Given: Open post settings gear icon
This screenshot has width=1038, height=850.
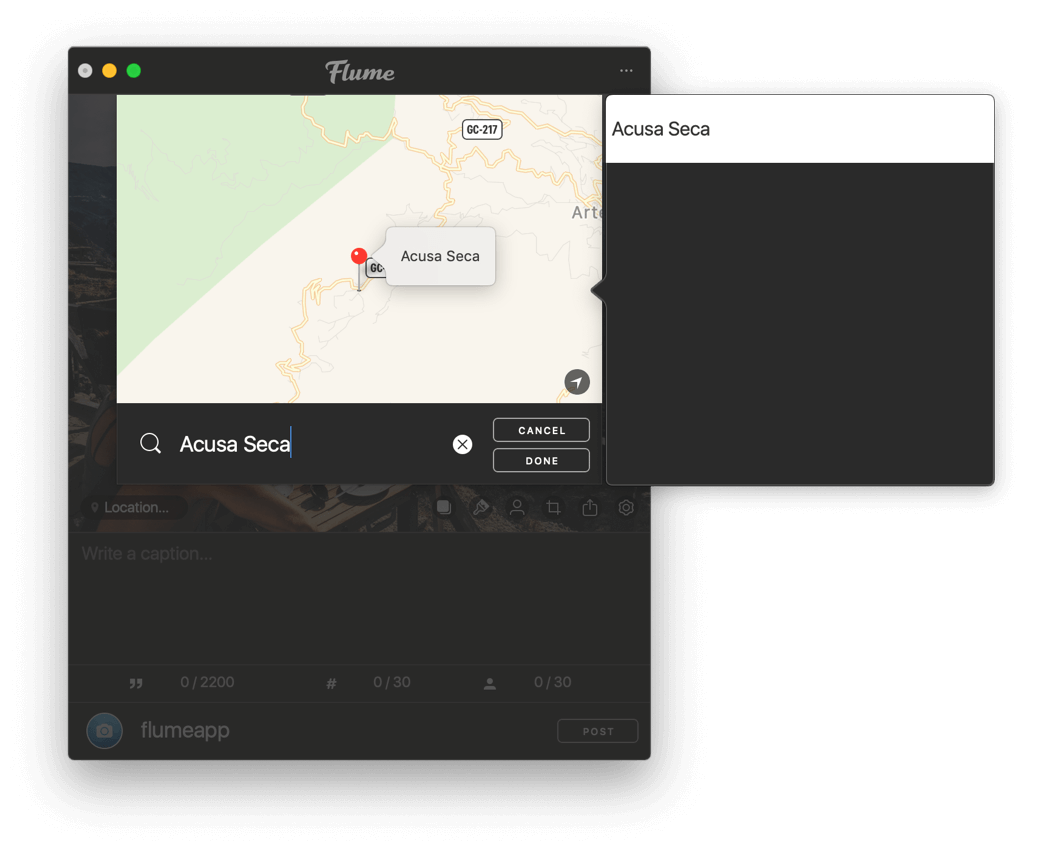Looking at the screenshot, I should (626, 508).
